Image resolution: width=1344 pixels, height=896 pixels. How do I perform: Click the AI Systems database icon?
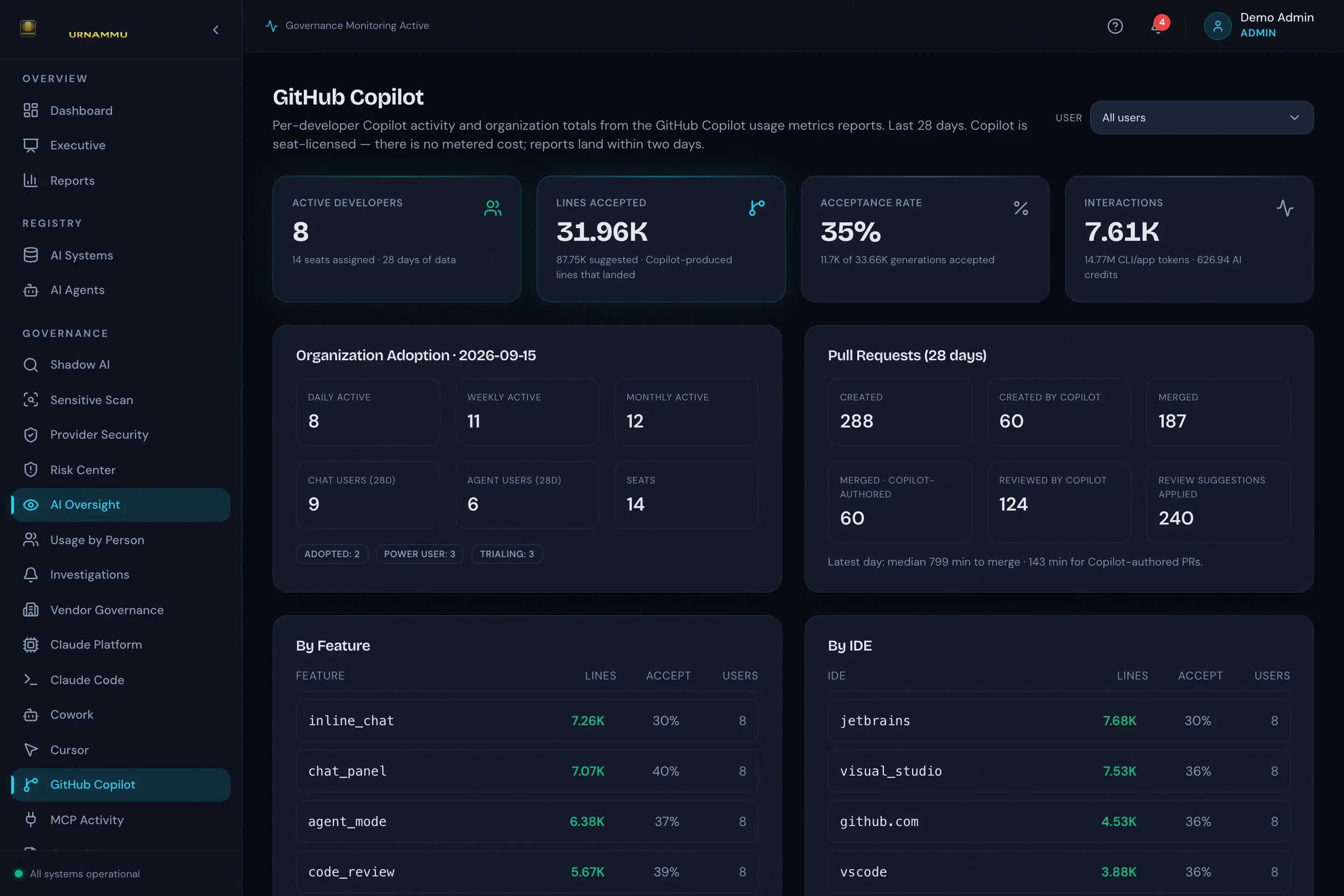(31, 255)
